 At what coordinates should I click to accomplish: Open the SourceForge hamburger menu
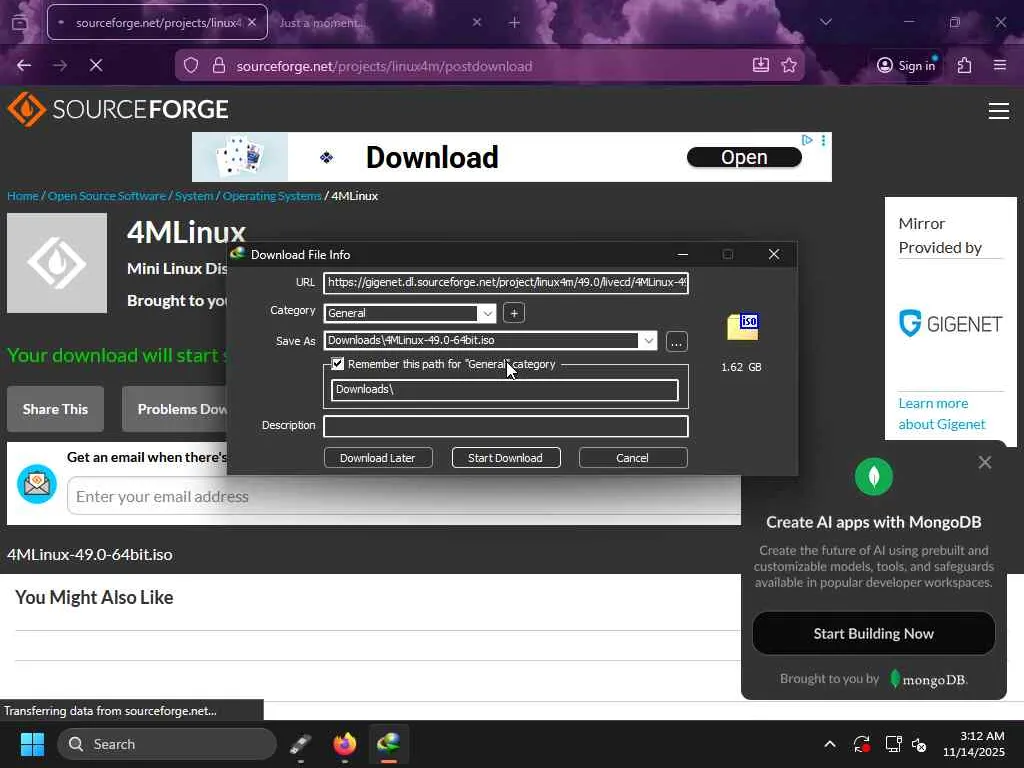click(x=999, y=111)
